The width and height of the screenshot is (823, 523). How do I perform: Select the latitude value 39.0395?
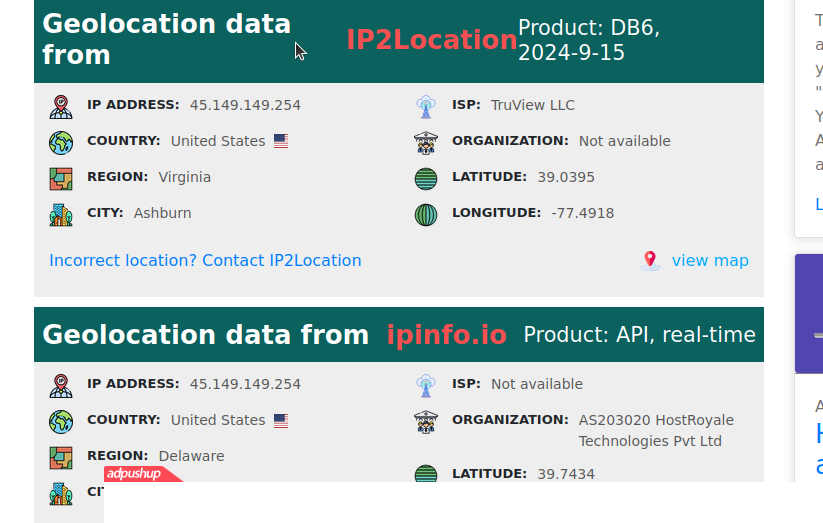click(566, 177)
